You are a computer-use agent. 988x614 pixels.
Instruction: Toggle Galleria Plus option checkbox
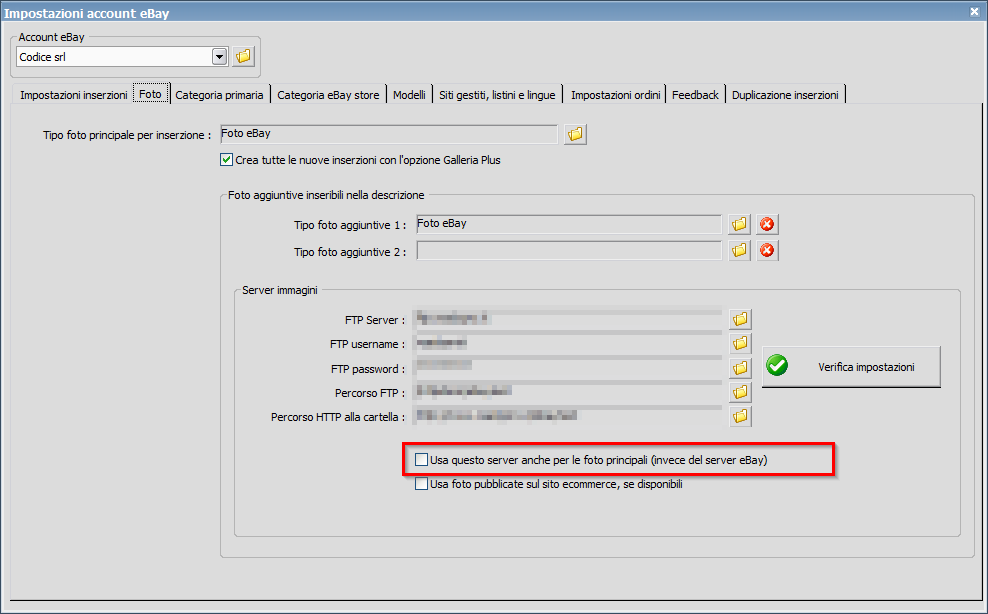tap(226, 160)
